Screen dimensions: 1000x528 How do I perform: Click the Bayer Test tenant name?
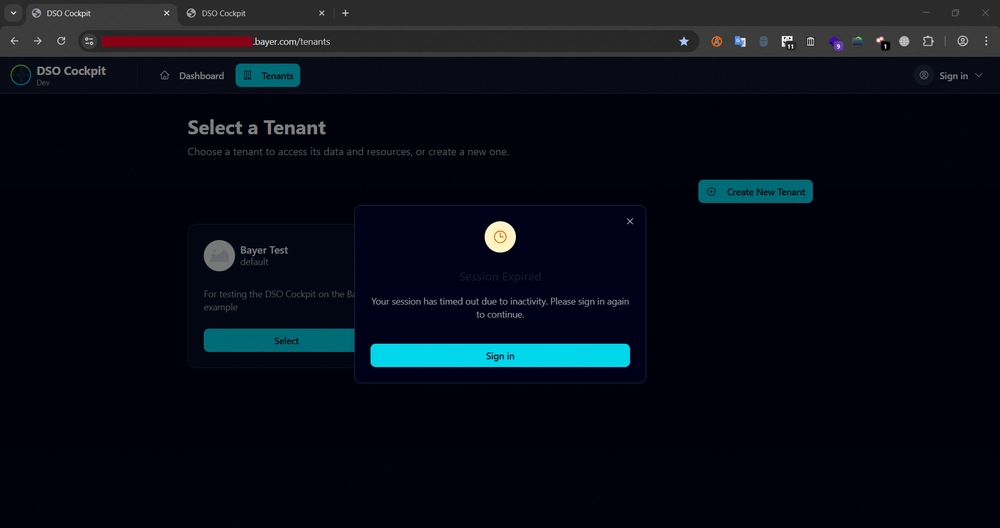pos(264,250)
